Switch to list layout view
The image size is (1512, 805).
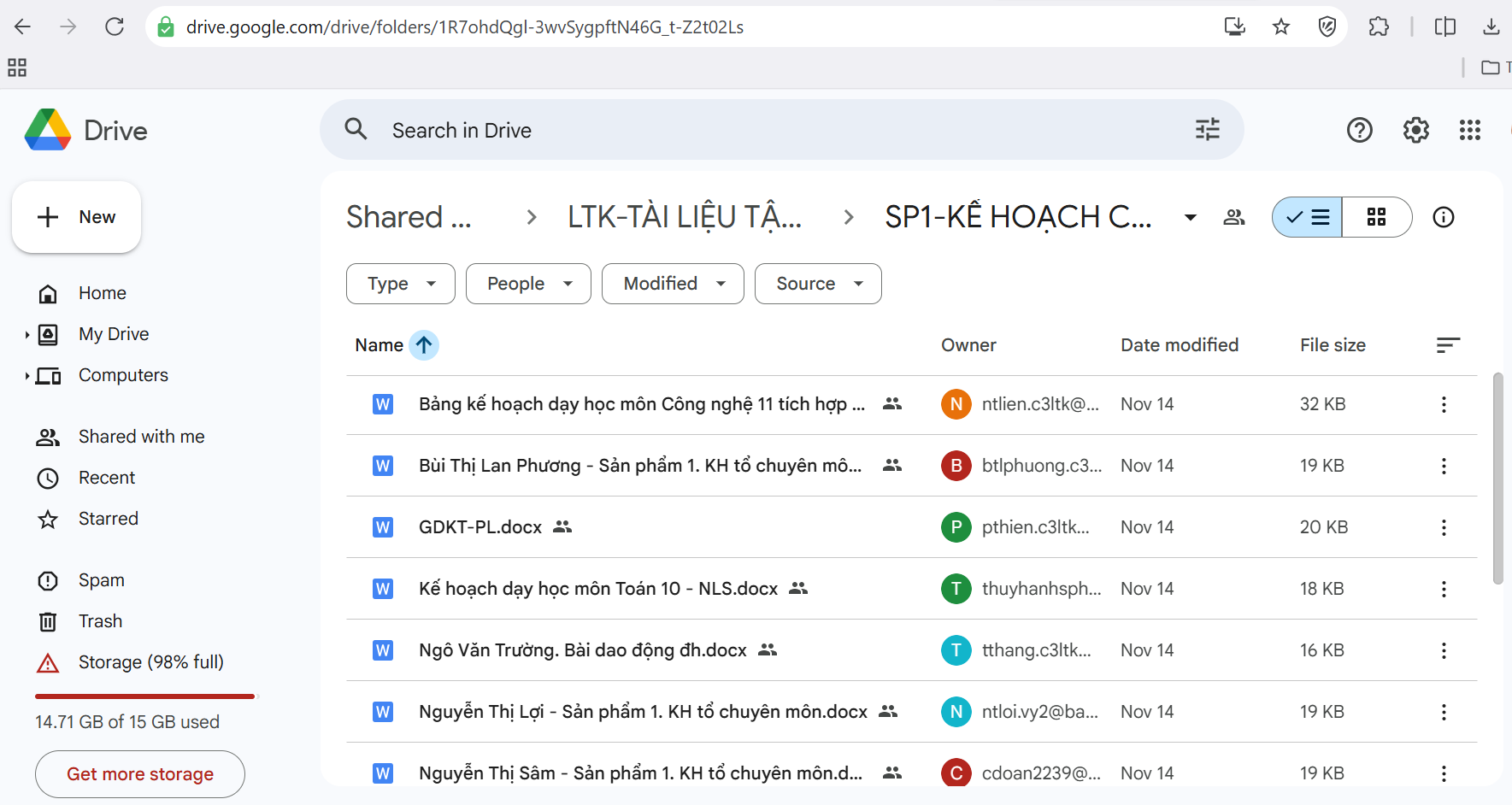(x=1307, y=217)
